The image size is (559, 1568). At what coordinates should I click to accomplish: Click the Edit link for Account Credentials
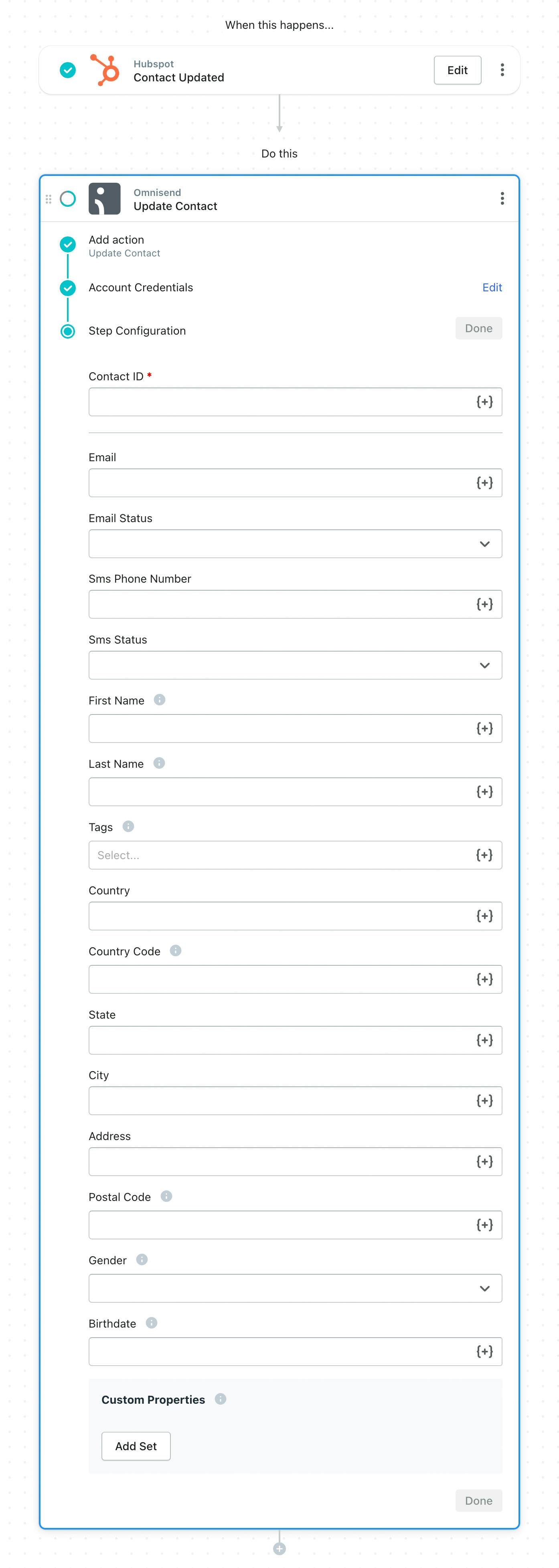(492, 287)
